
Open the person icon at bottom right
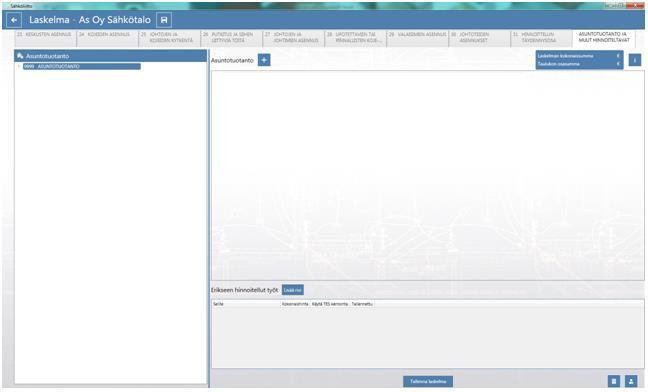click(x=631, y=381)
